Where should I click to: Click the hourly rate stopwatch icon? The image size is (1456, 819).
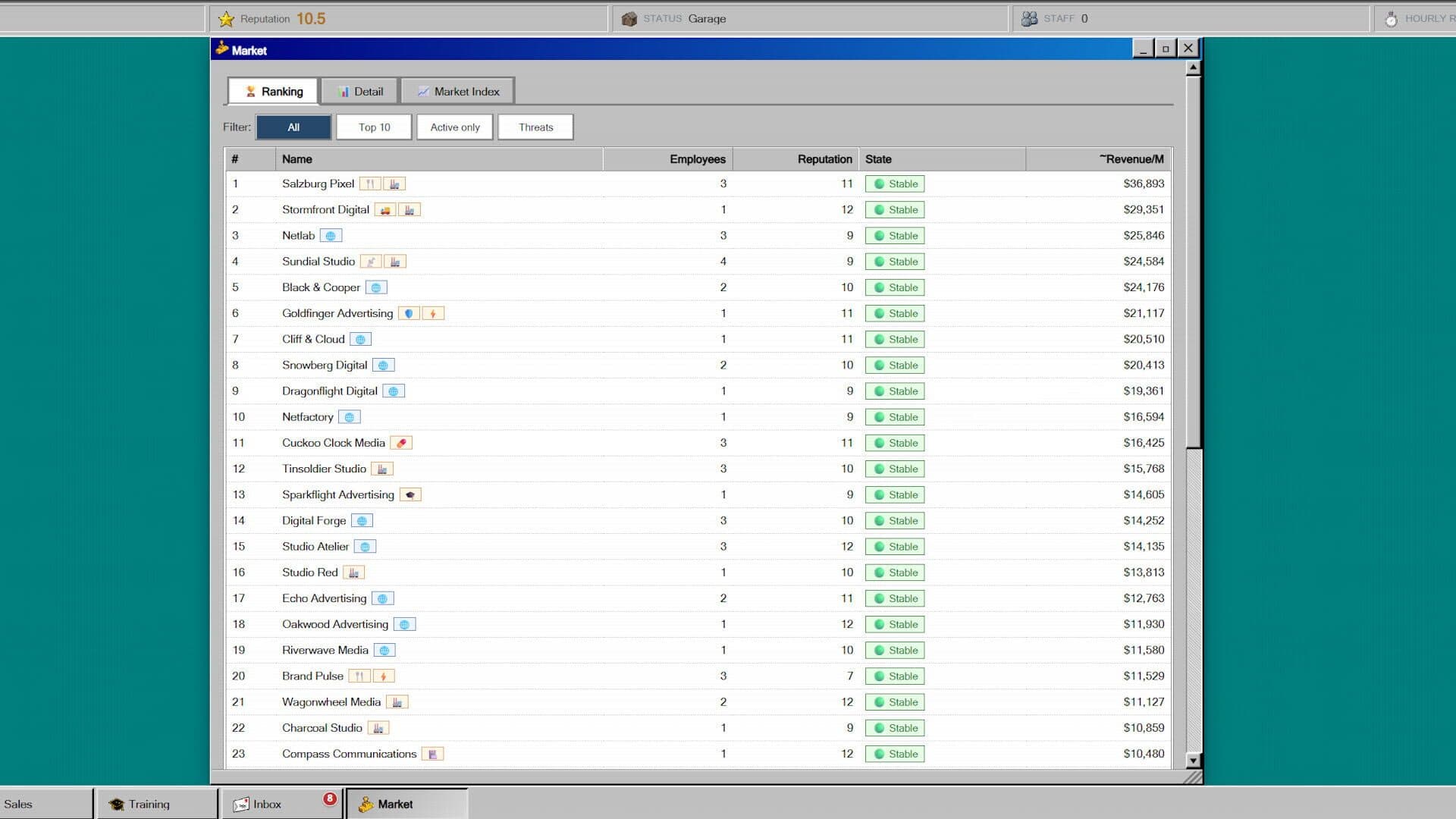click(1391, 19)
